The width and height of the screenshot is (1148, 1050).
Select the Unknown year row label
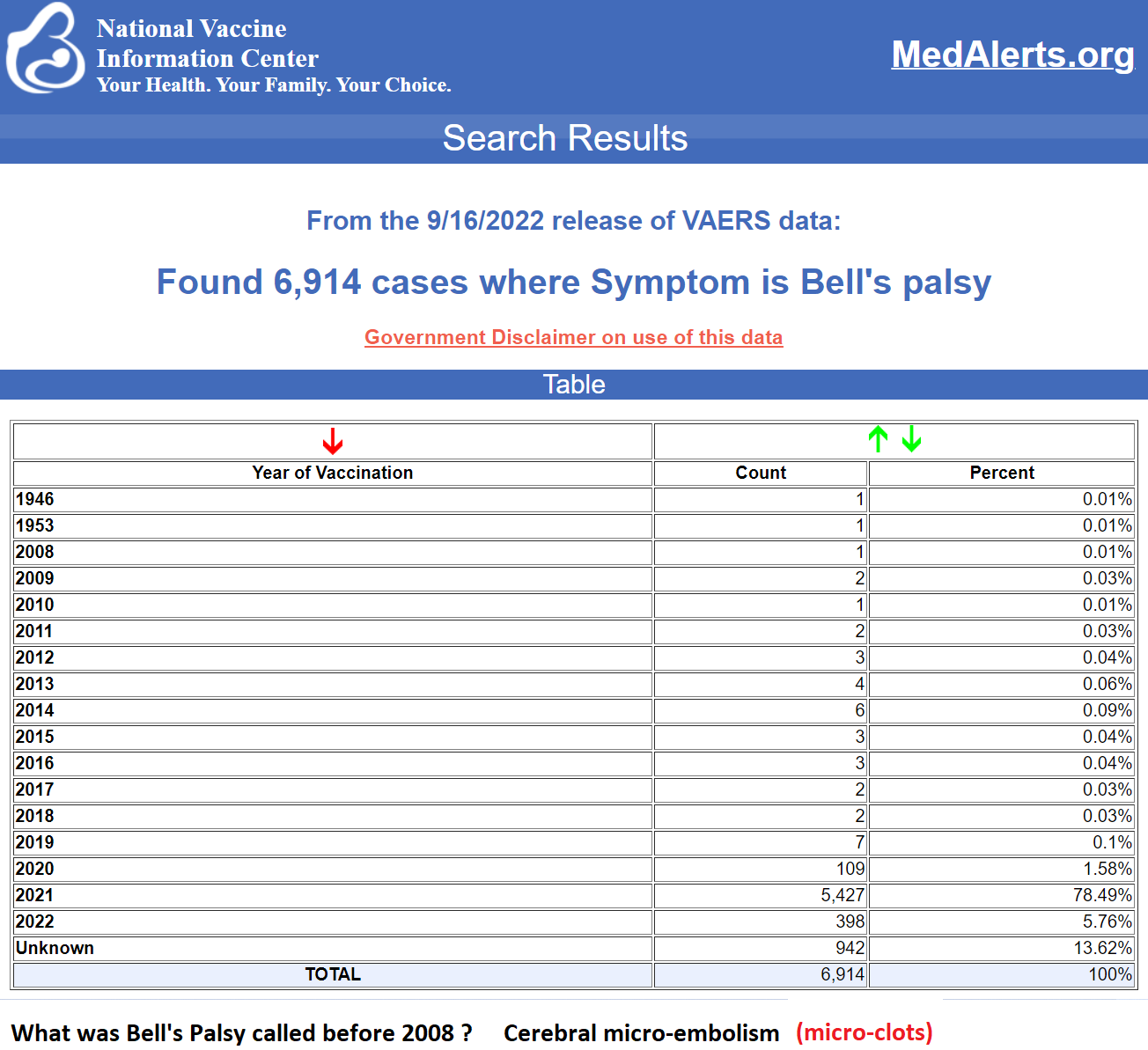[x=55, y=948]
